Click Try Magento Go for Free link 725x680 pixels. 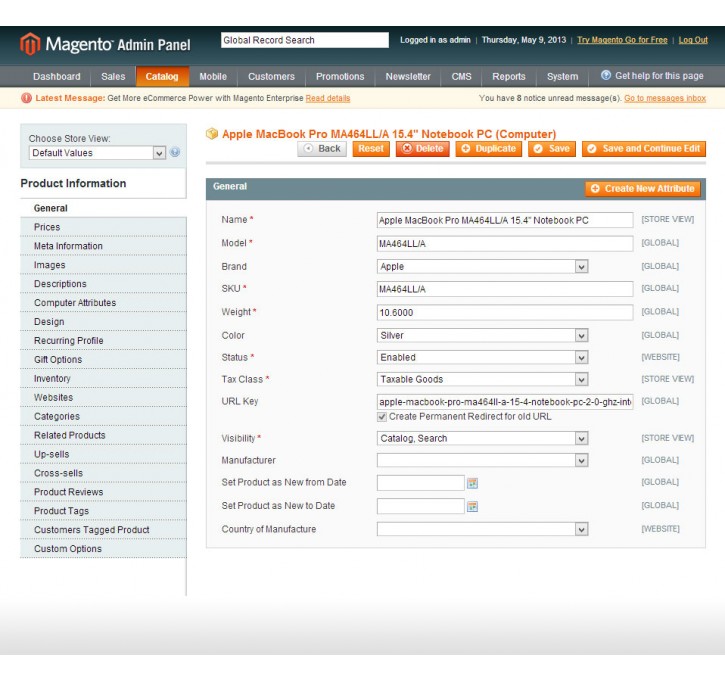(x=622, y=40)
